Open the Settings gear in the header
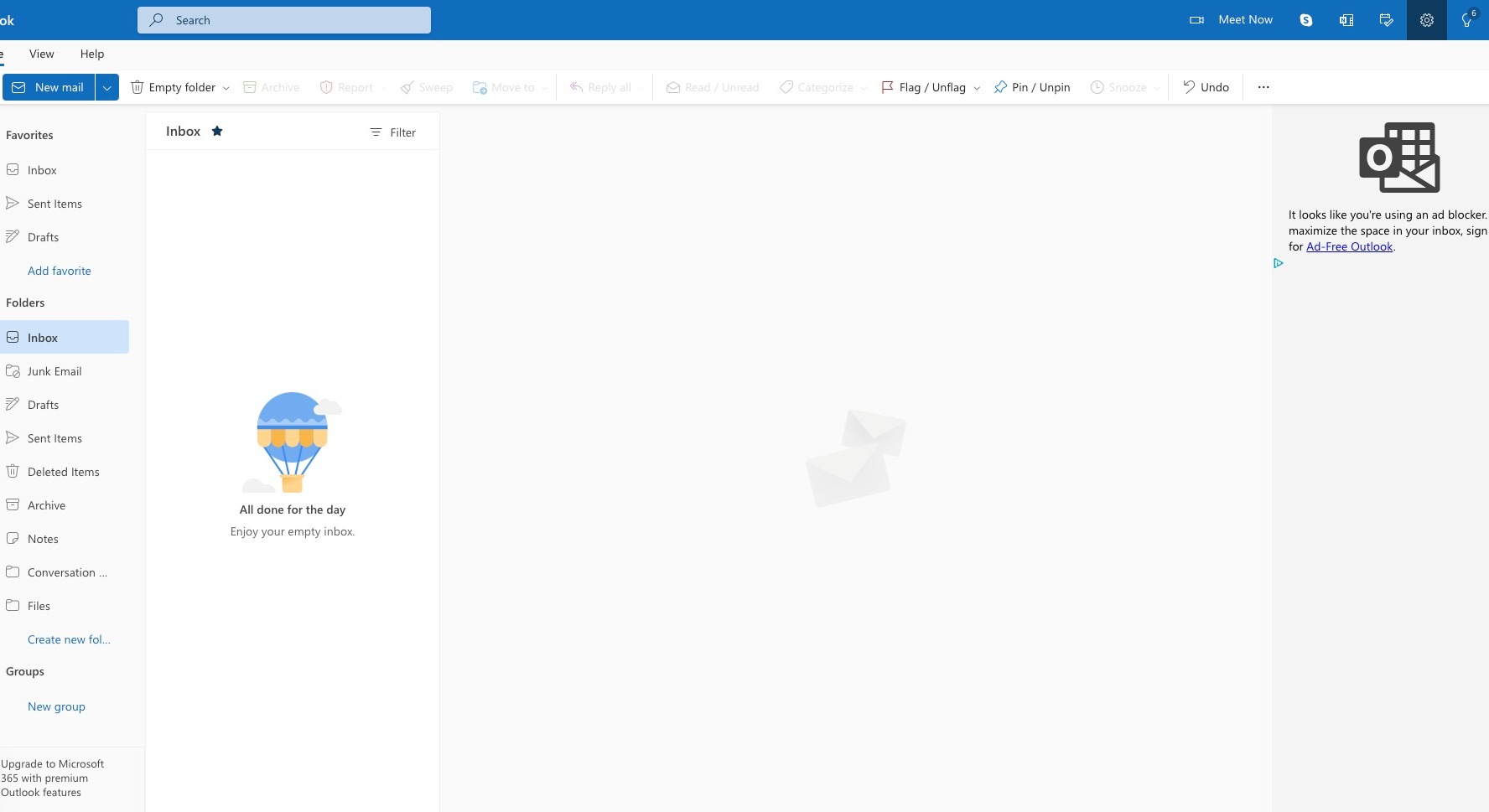The image size is (1489, 812). [1427, 20]
